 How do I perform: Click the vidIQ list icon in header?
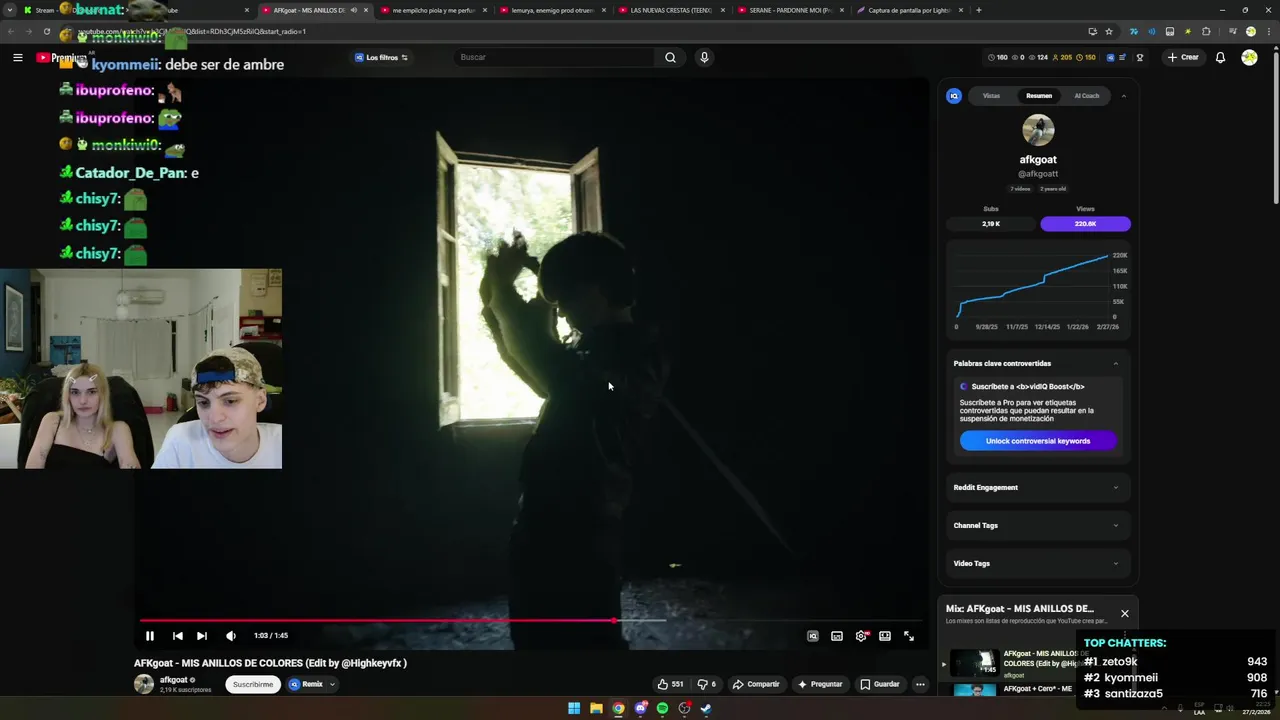pyautogui.click(x=1123, y=57)
